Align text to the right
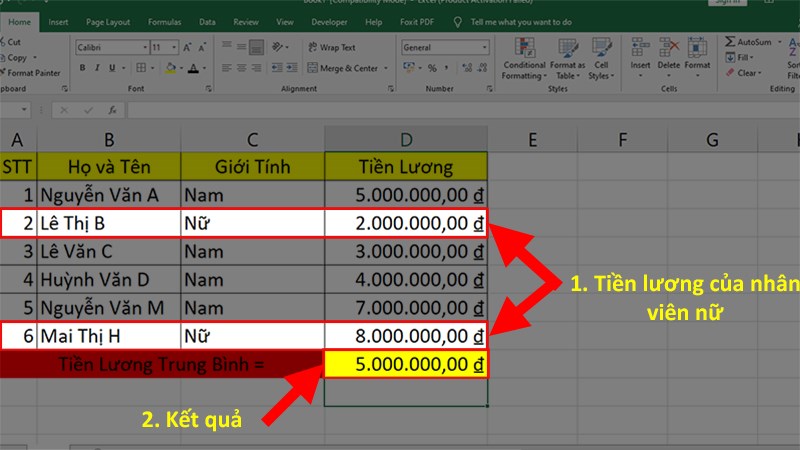The width and height of the screenshot is (800, 450). (x=256, y=68)
